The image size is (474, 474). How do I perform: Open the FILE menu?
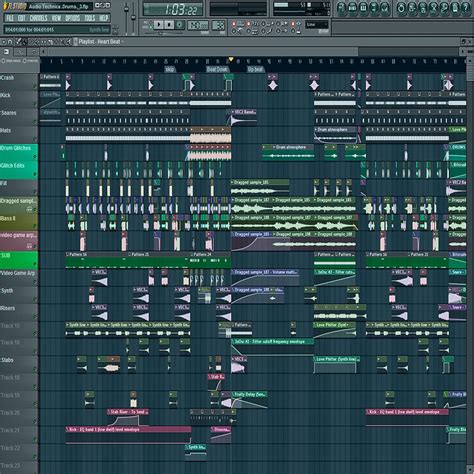click(10, 18)
